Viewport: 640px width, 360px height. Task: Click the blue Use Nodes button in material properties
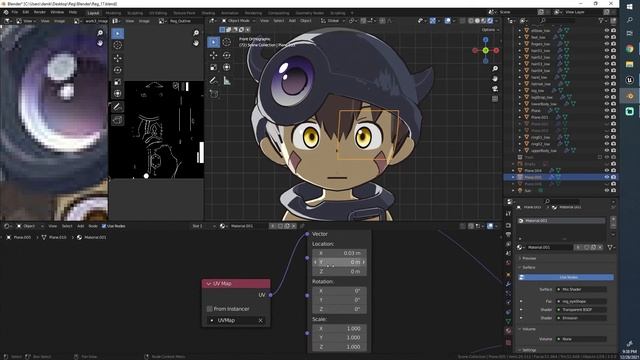(566, 277)
